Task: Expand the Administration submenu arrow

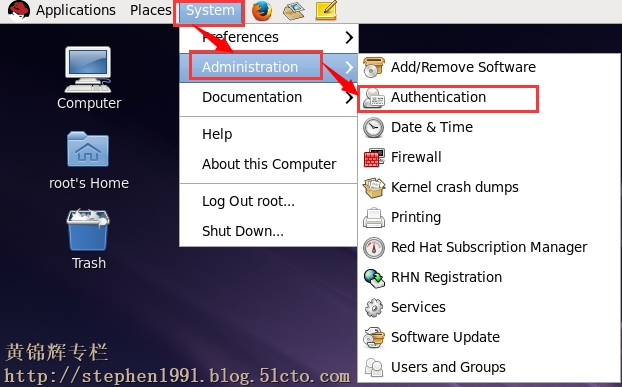Action: 349,67
